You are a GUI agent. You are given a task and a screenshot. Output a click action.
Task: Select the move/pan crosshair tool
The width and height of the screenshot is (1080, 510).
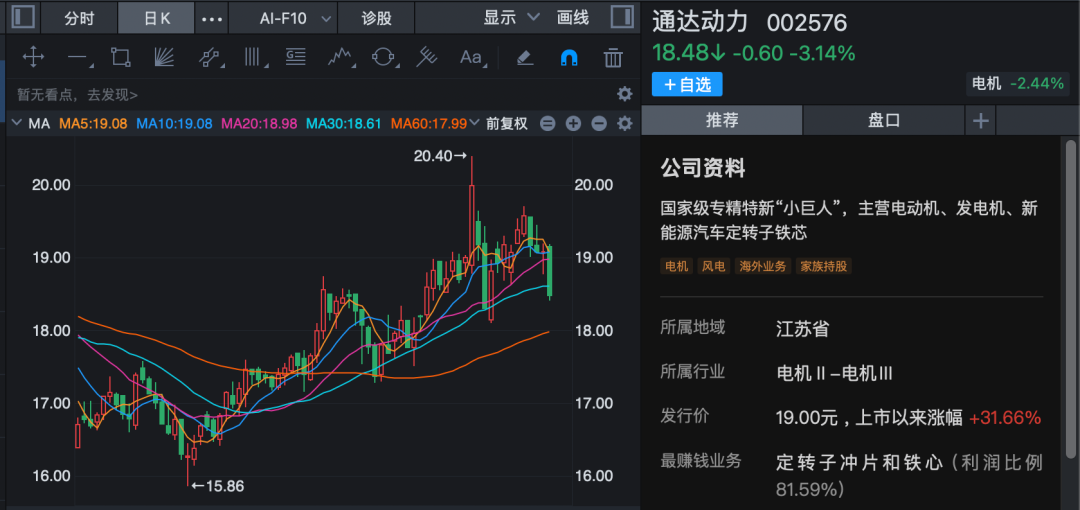[x=33, y=57]
